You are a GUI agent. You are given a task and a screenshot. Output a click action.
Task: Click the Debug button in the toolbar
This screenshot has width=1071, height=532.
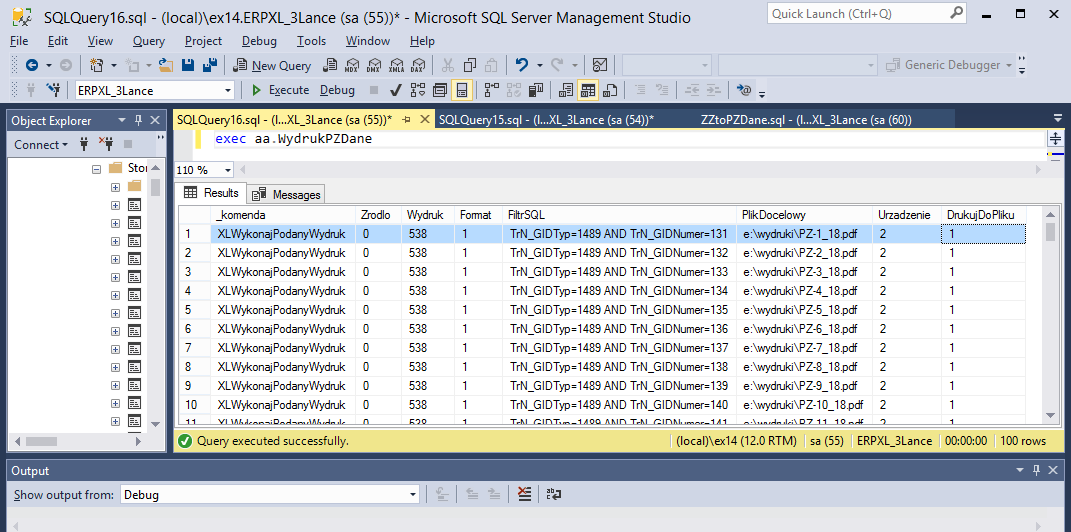tap(337, 90)
